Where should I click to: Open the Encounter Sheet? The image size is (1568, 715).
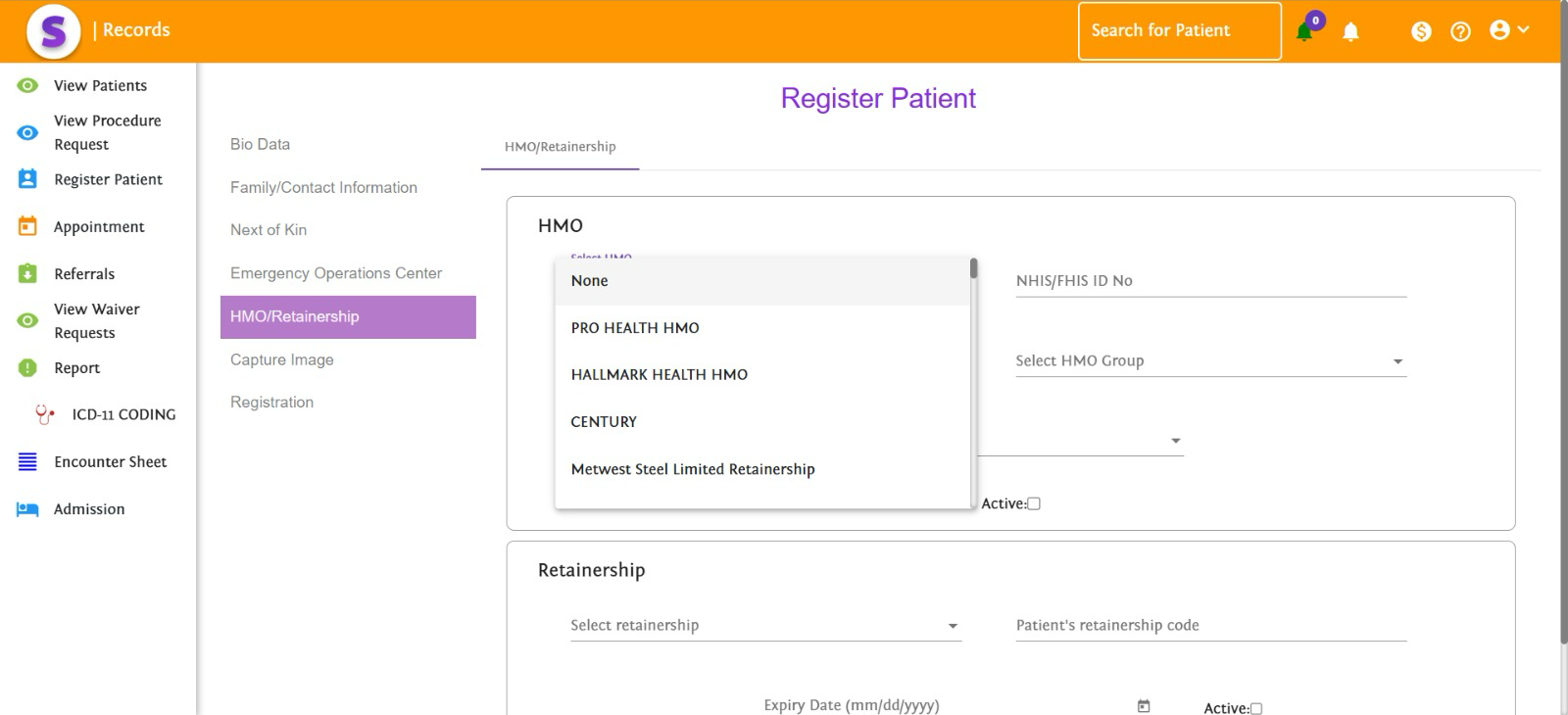point(110,461)
